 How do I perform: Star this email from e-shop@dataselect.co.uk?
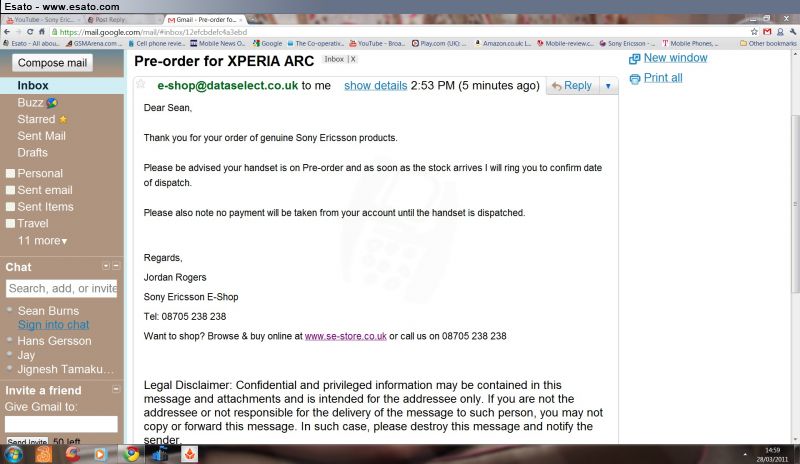(141, 84)
